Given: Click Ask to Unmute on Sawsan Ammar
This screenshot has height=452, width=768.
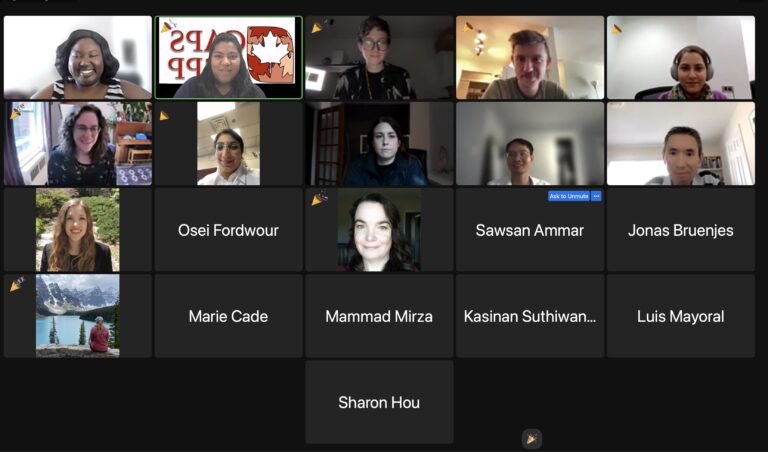Looking at the screenshot, I should 569,196.
